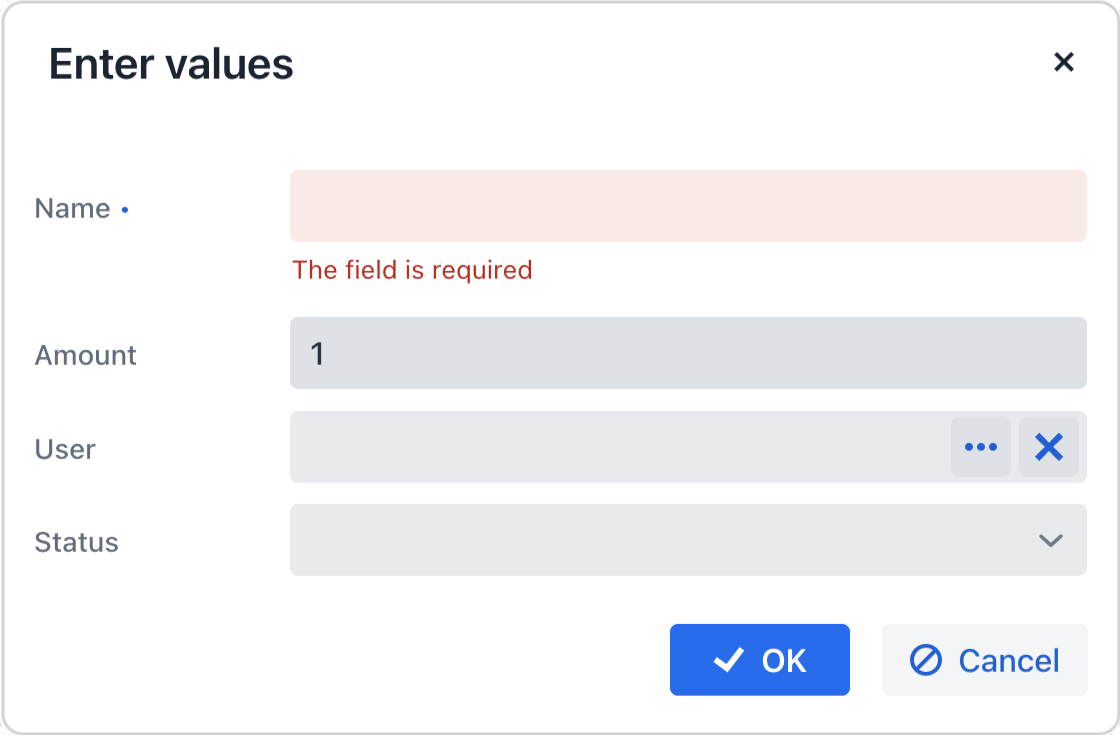Image resolution: width=1120 pixels, height=735 pixels.
Task: Confirm the form with OK
Action: tap(760, 660)
